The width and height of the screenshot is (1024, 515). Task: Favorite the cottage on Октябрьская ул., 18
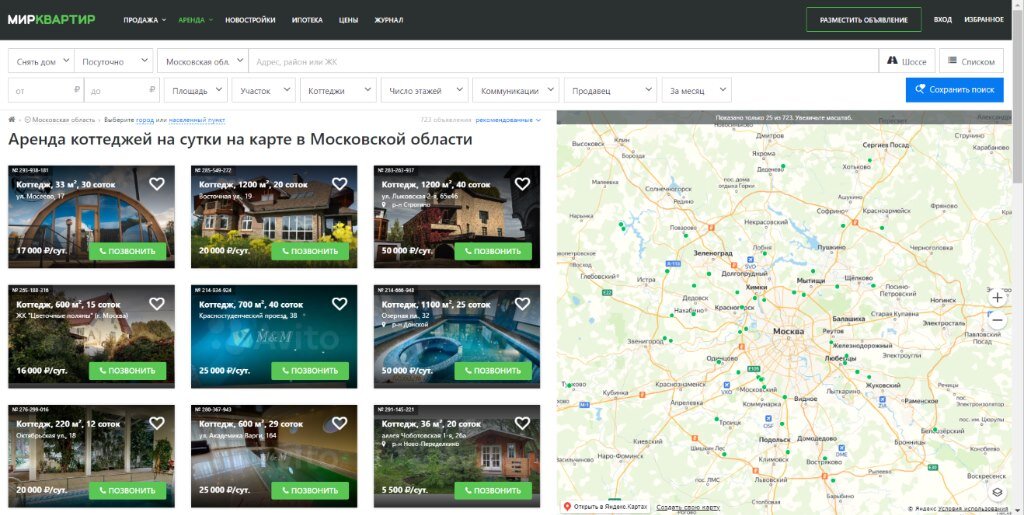coord(157,424)
